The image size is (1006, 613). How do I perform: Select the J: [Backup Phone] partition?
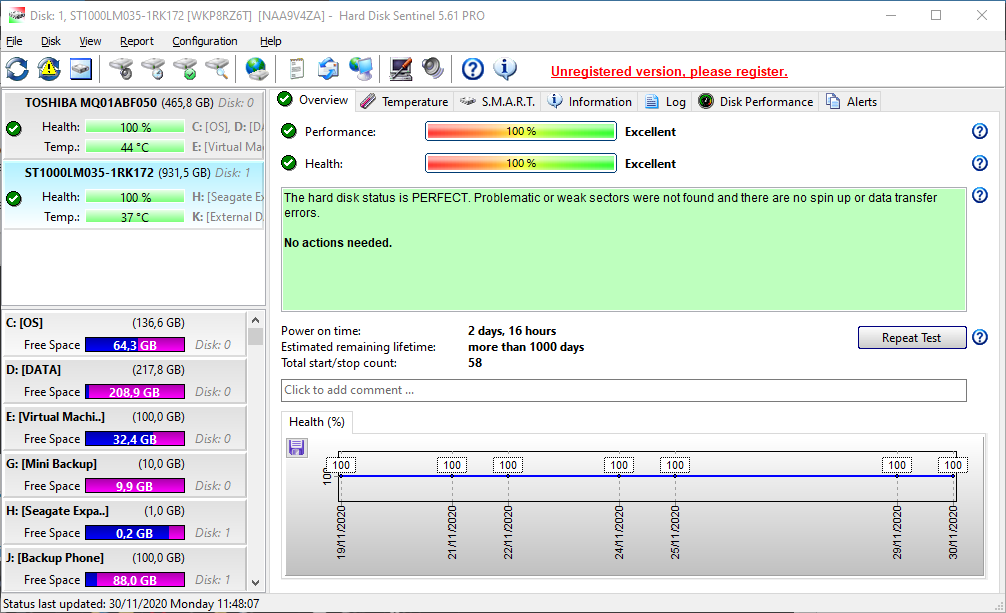tap(124, 568)
